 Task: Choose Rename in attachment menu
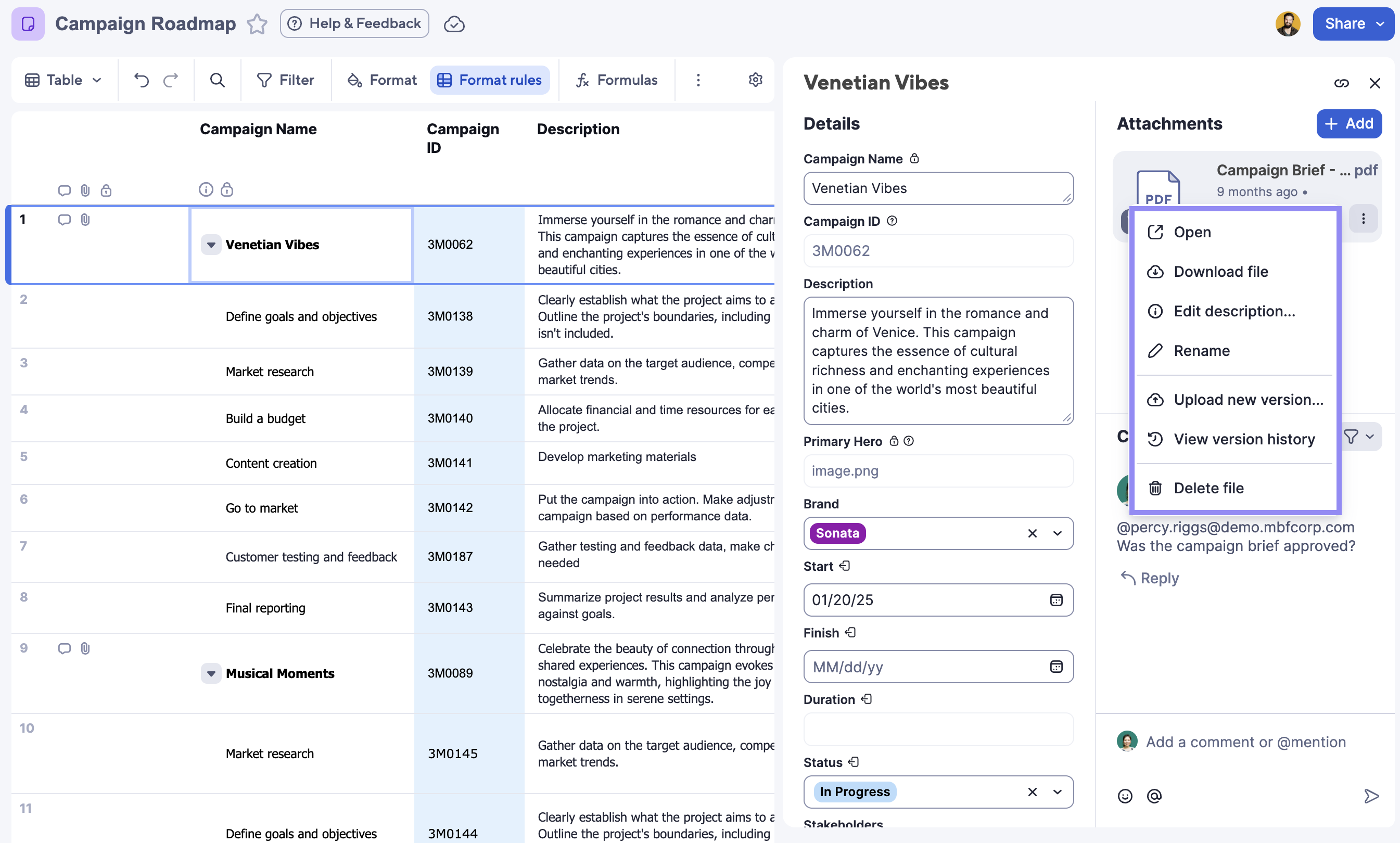tap(1234, 351)
